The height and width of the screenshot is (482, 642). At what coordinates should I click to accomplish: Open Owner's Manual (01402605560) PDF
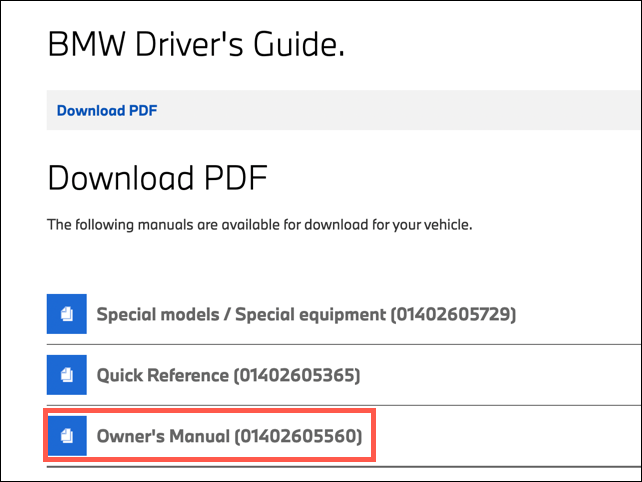[x=229, y=436]
